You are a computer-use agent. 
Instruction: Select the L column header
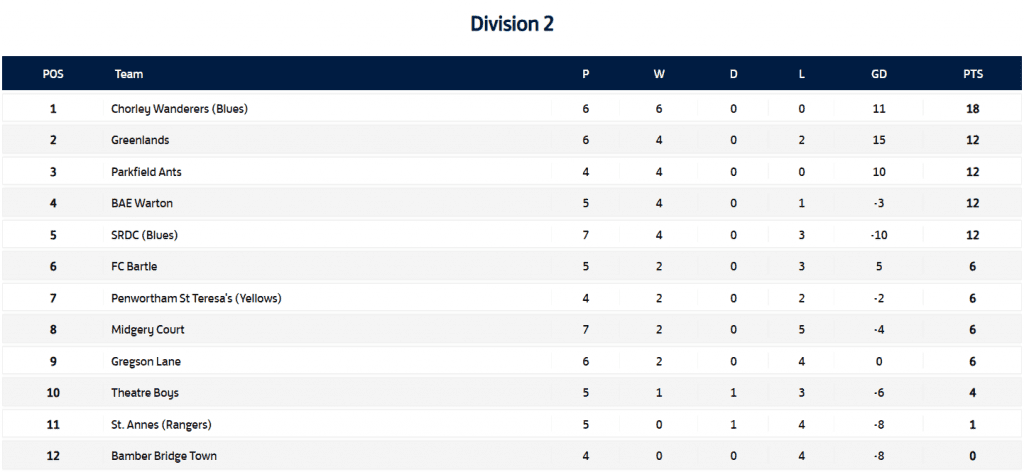pos(802,74)
